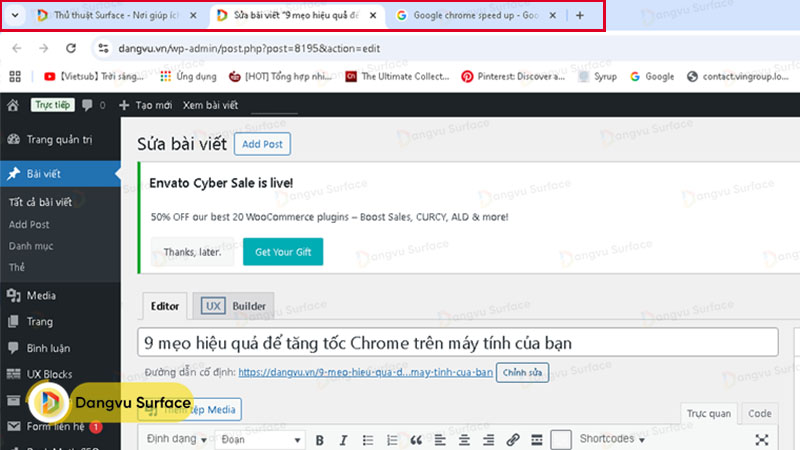Open the bookmarks apps grid icon

[15, 77]
